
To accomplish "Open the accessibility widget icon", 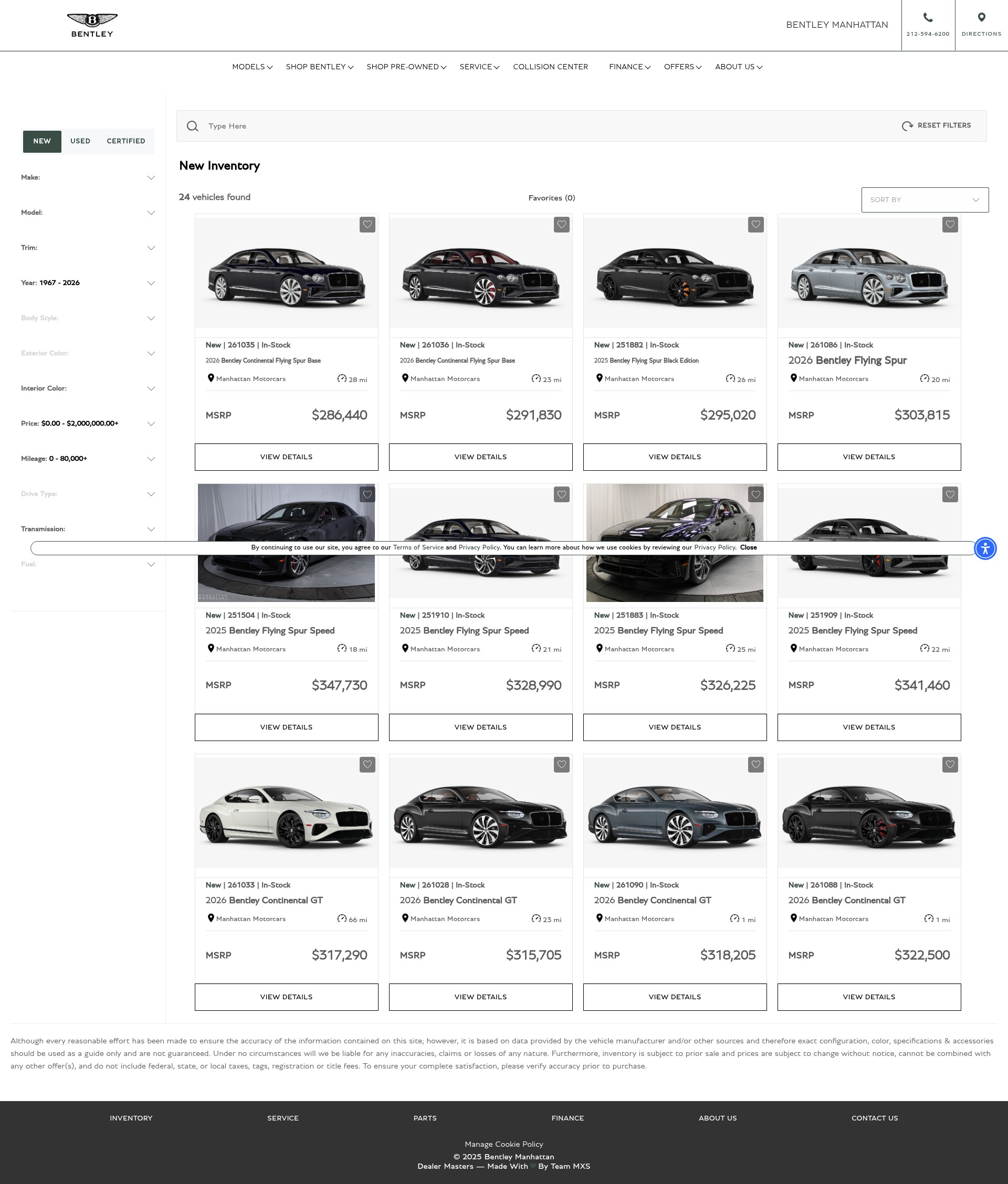I will coord(985,548).
